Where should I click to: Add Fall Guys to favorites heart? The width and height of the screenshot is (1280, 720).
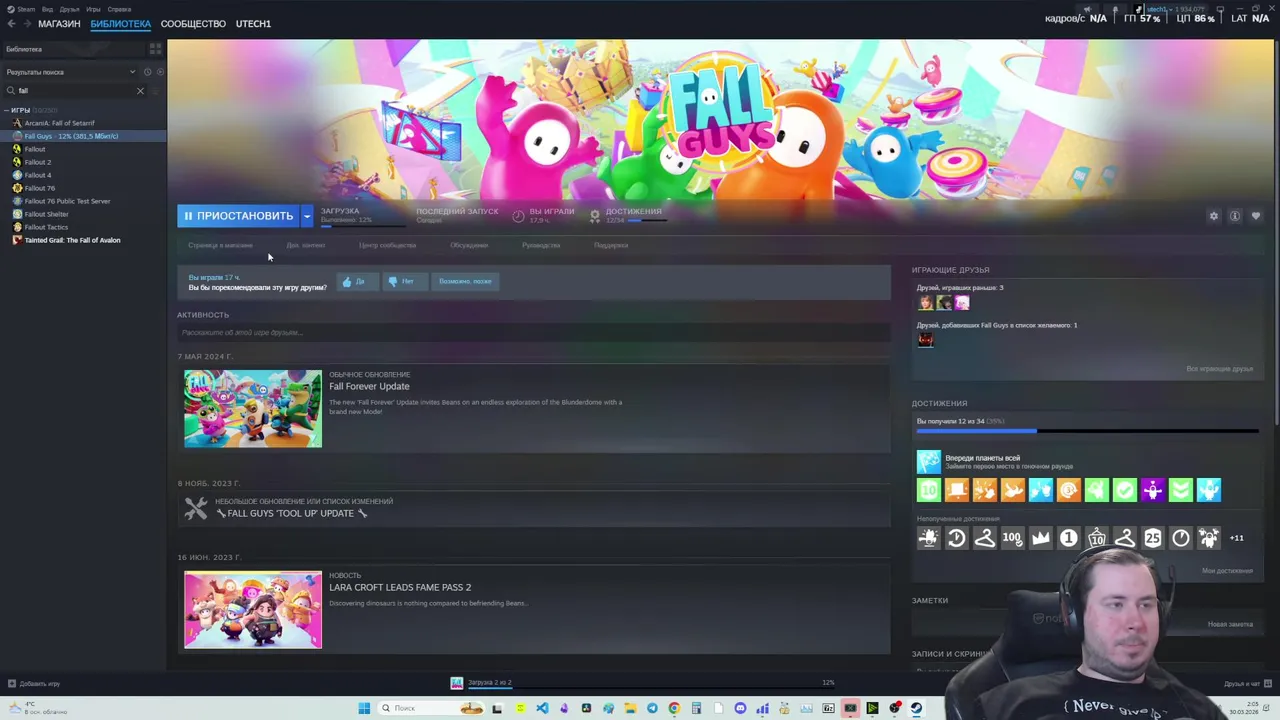click(1256, 216)
